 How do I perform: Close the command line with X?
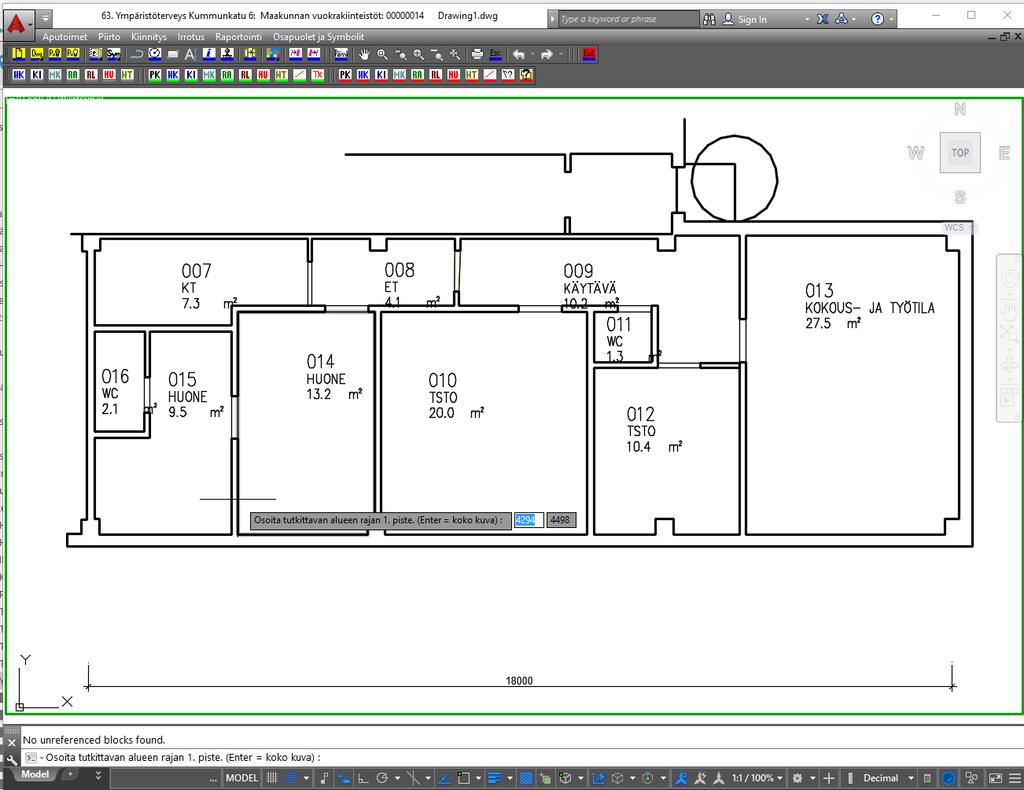12,742
